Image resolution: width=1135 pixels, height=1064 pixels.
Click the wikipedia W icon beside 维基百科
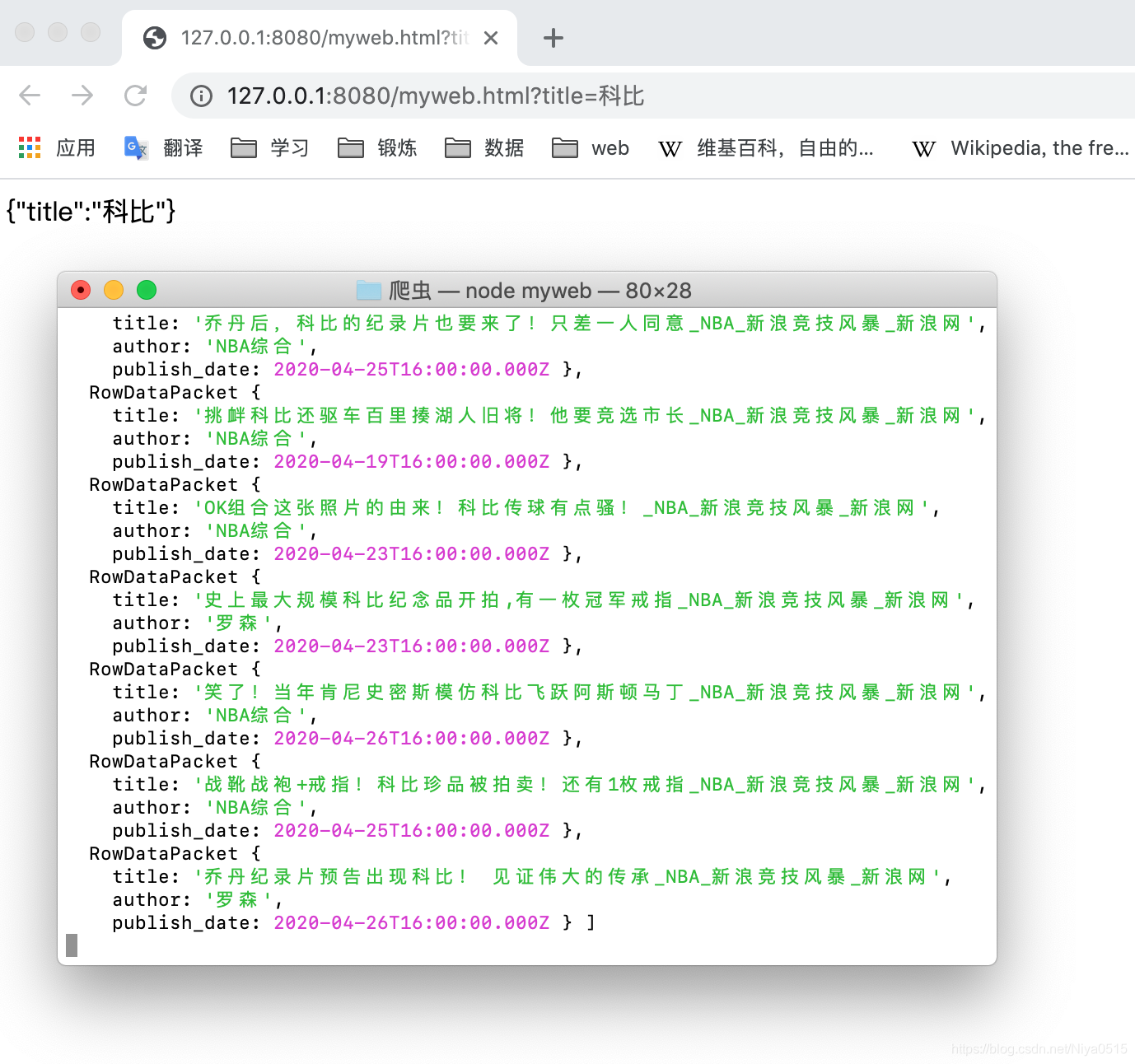pyautogui.click(x=670, y=149)
